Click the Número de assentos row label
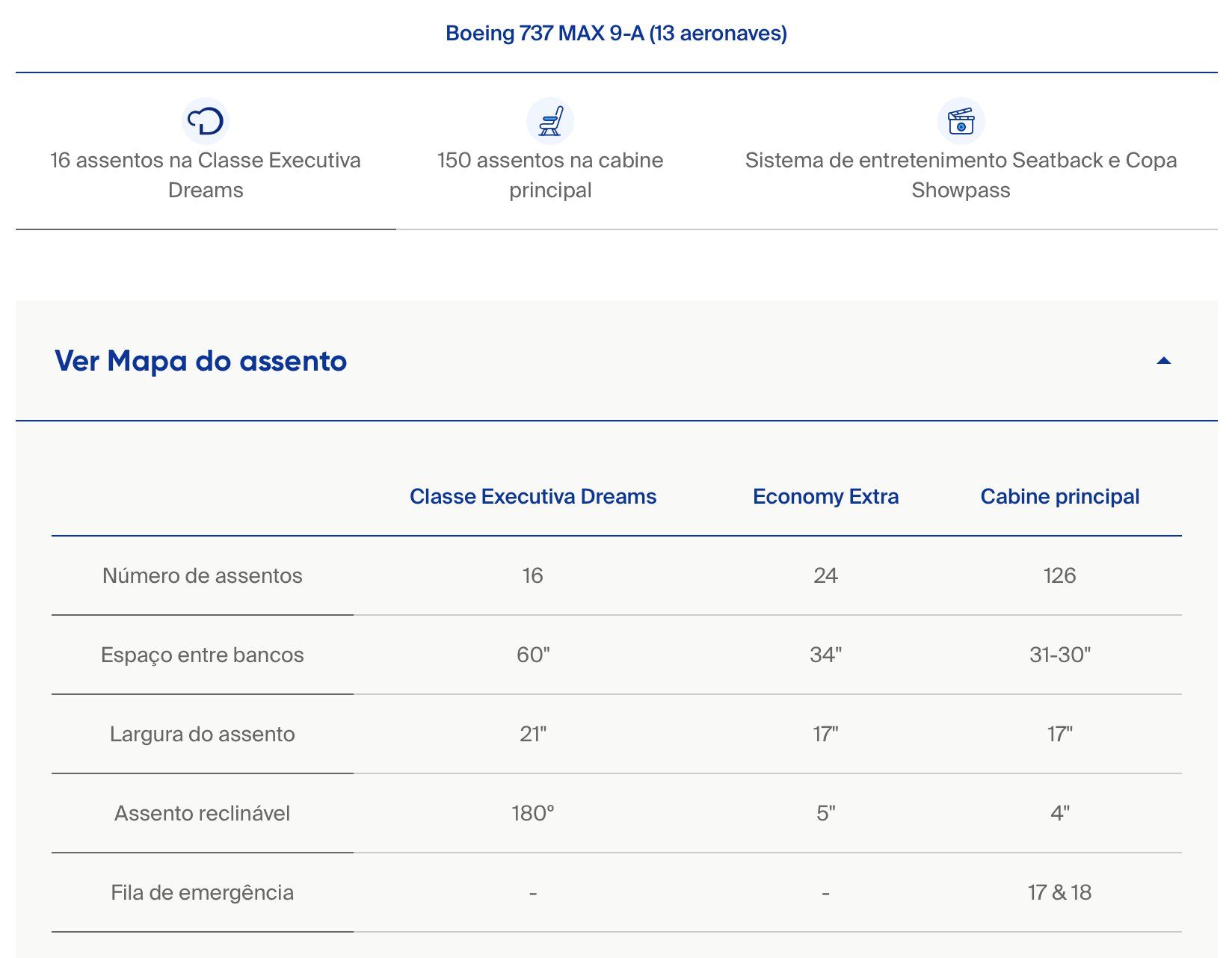 coord(203,576)
